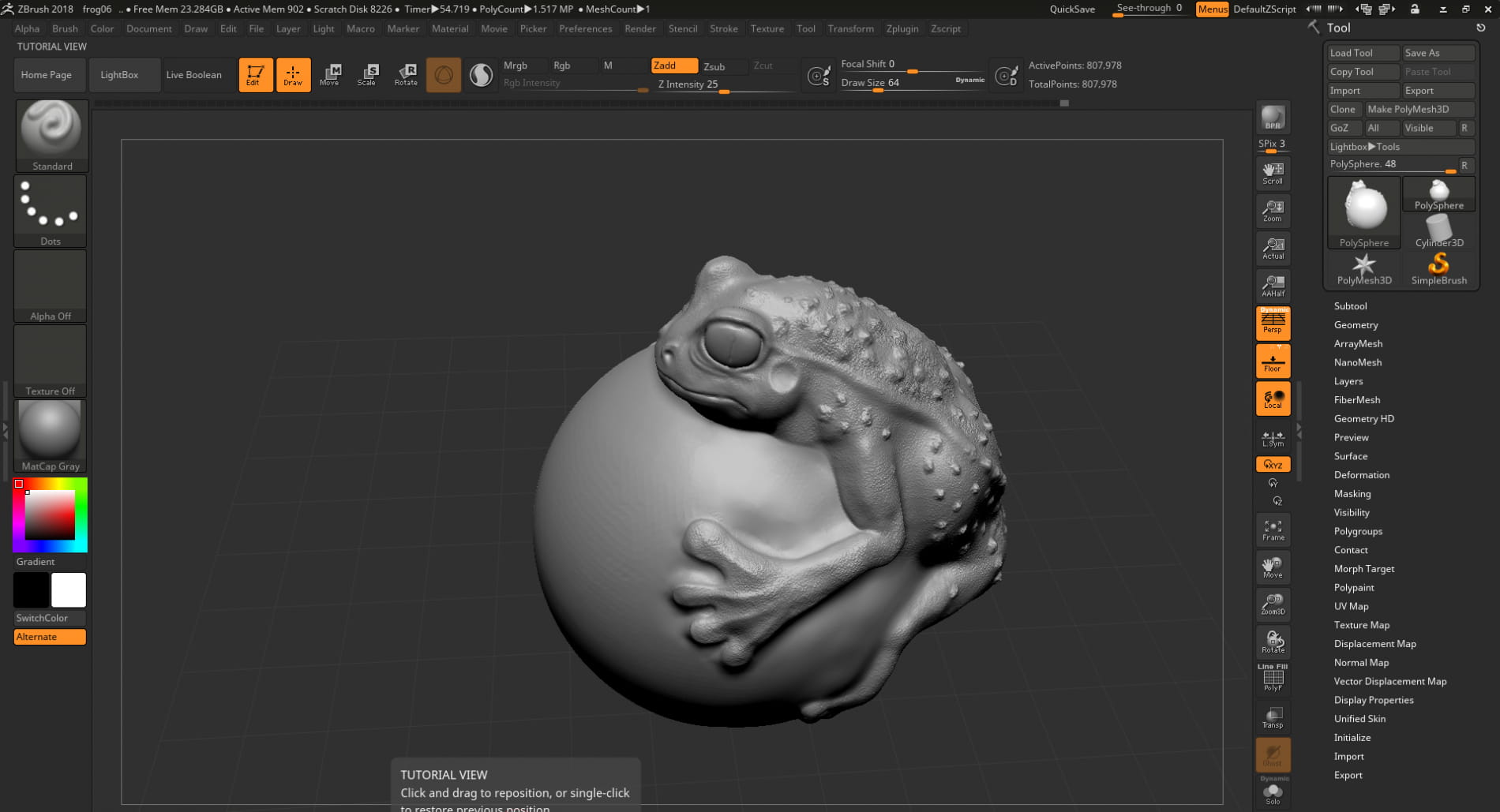Image resolution: width=1500 pixels, height=812 pixels.
Task: Click the Move icon in right shelf
Action: 1273,567
